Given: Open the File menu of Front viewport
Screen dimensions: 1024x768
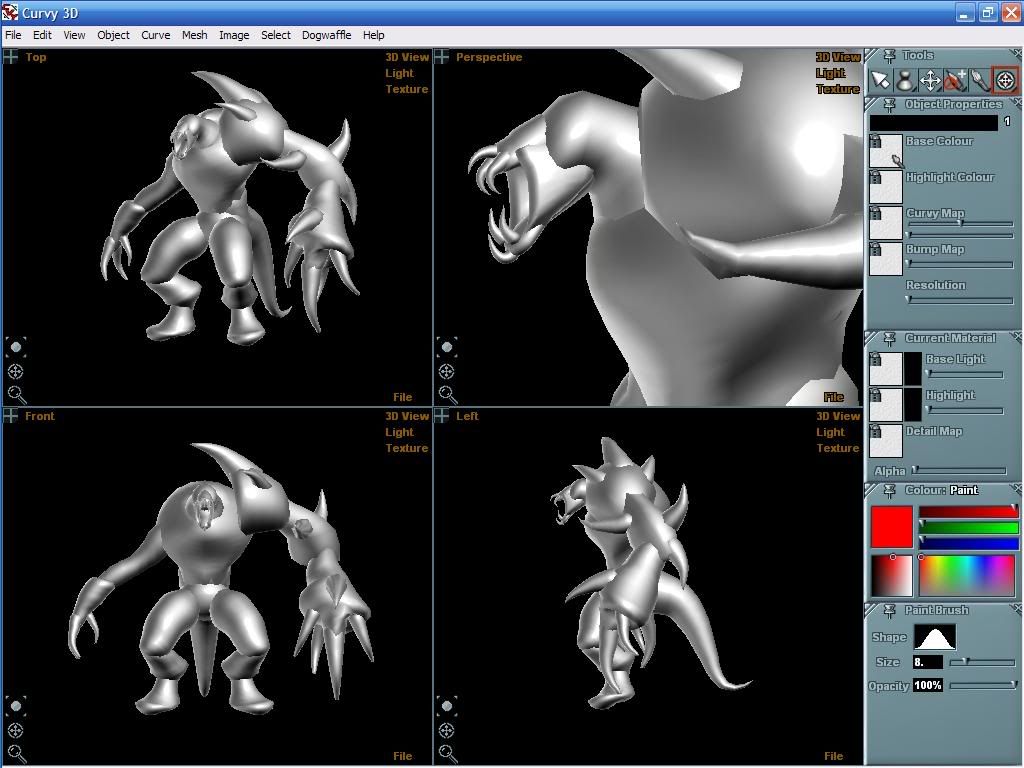Looking at the screenshot, I should (402, 756).
